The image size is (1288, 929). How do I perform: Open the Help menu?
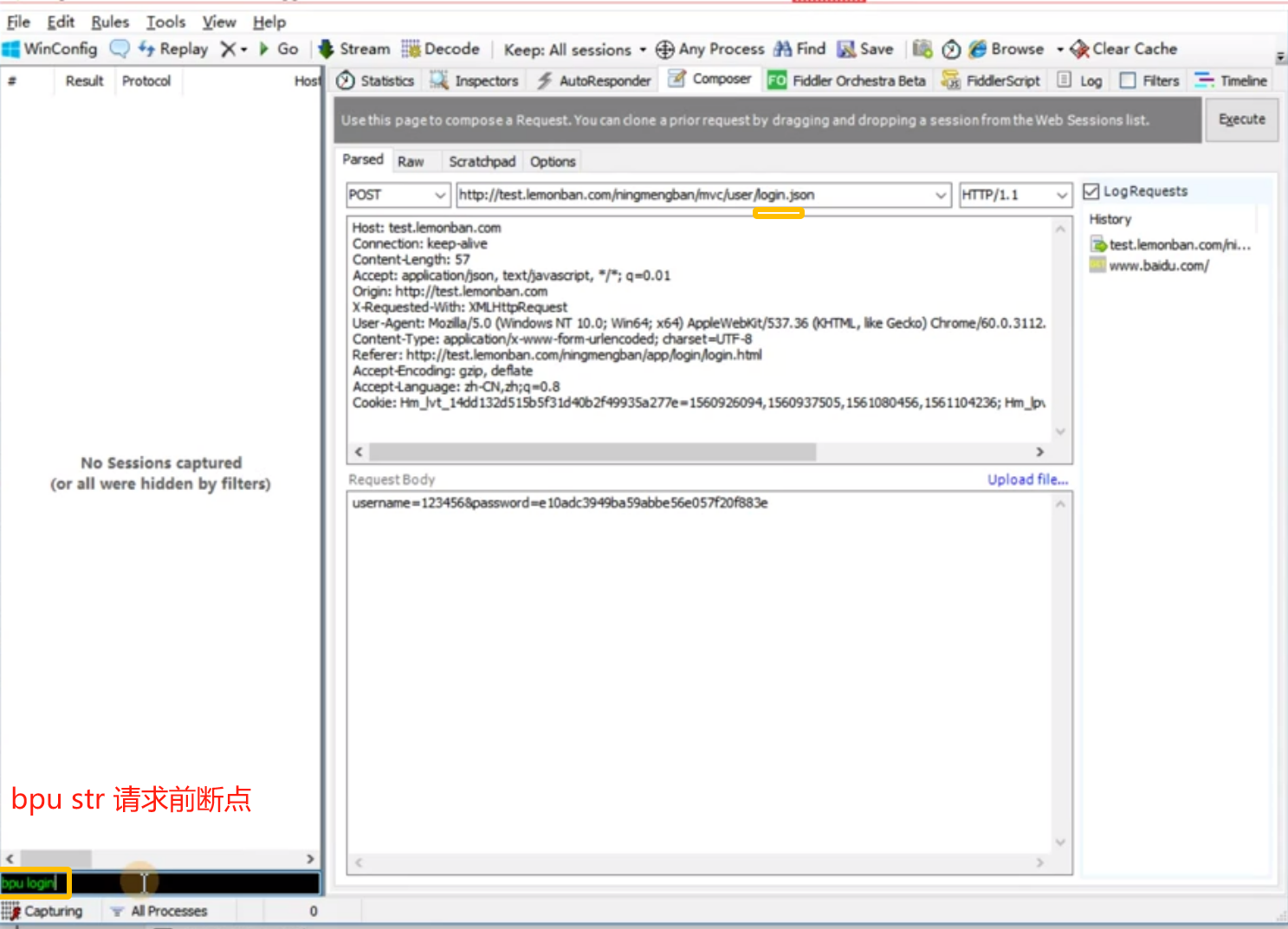click(x=269, y=22)
